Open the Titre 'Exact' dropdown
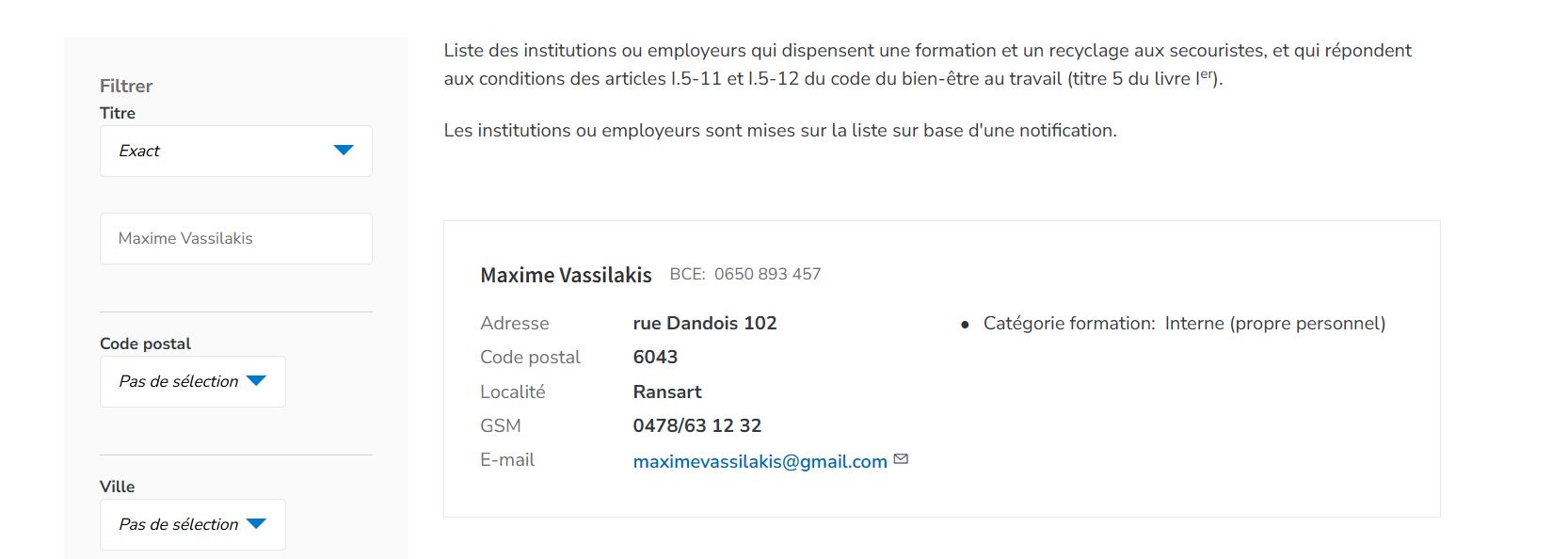This screenshot has width=1568, height=559. (236, 151)
